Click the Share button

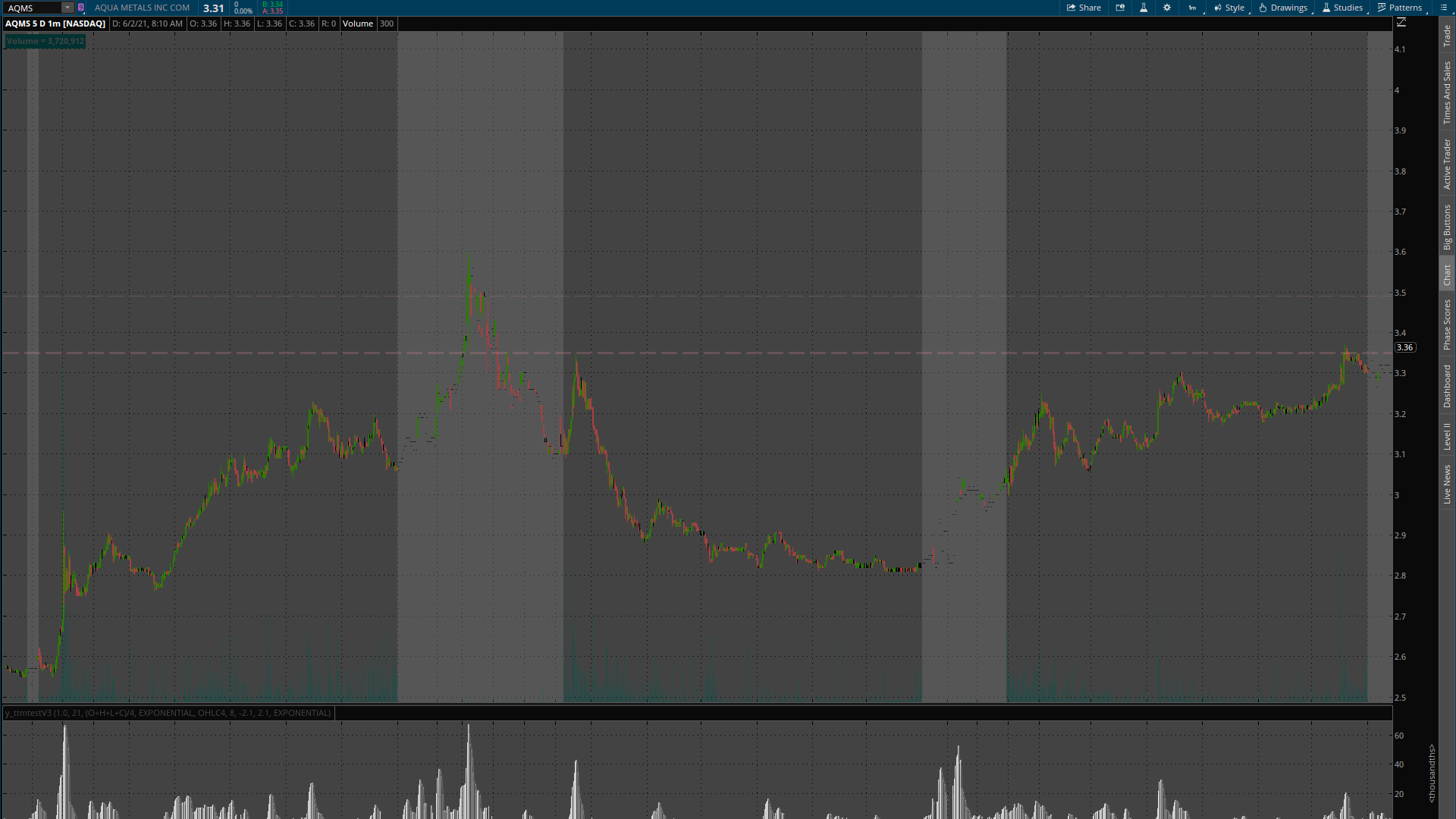pyautogui.click(x=1084, y=8)
